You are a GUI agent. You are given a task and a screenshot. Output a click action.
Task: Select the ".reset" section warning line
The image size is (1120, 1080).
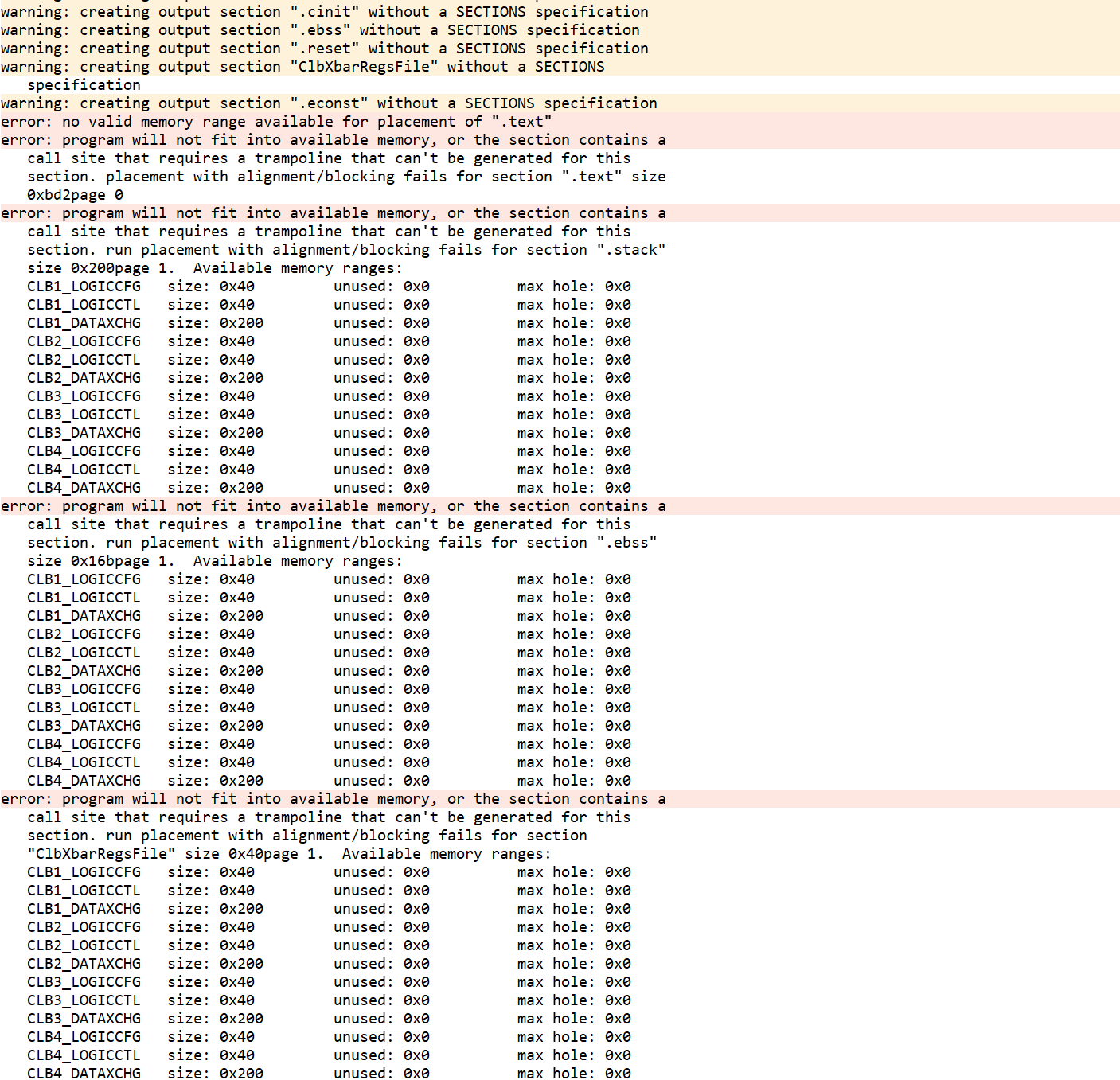(x=324, y=49)
